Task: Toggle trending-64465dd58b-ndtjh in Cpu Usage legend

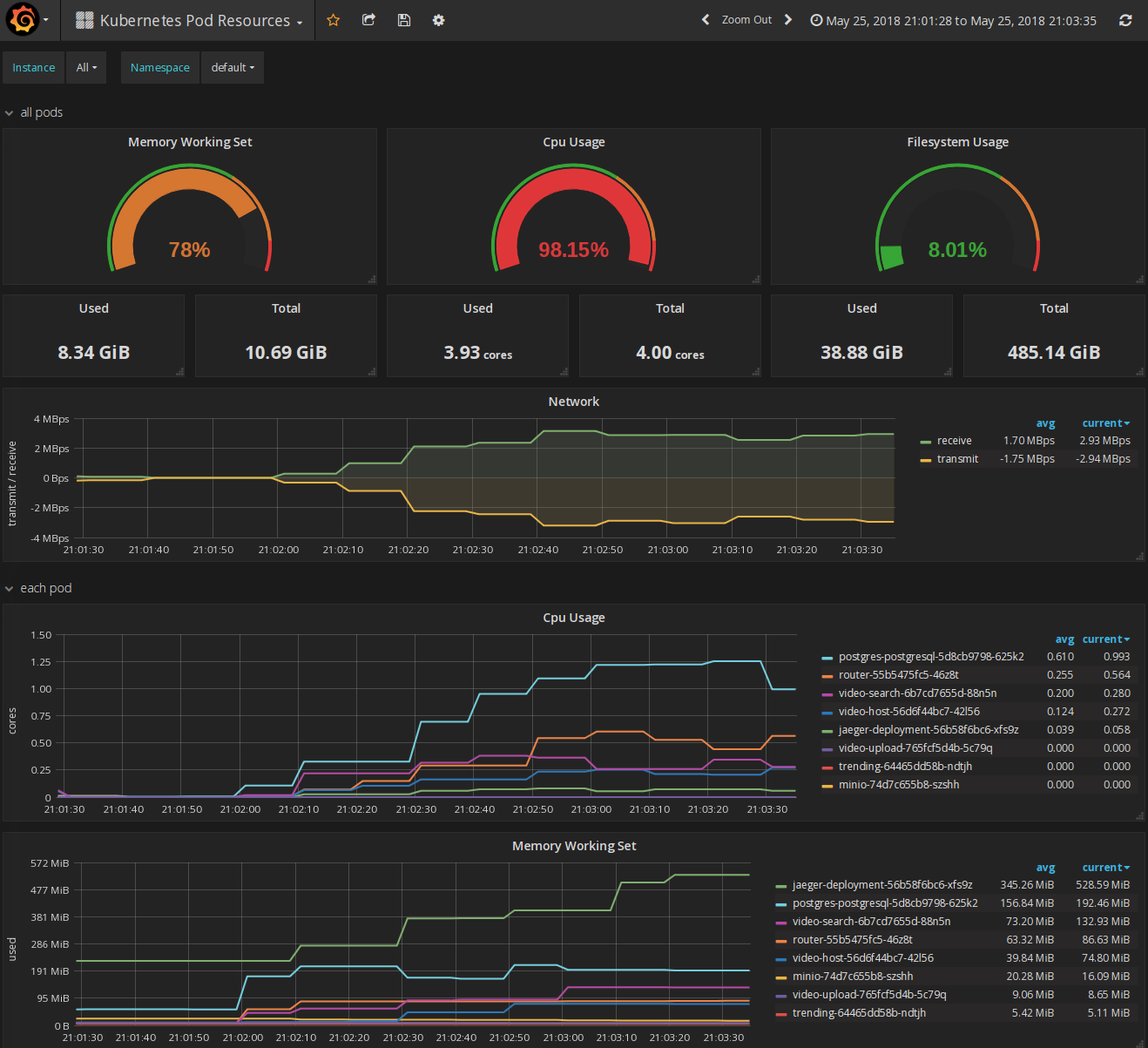Action: tap(906, 767)
